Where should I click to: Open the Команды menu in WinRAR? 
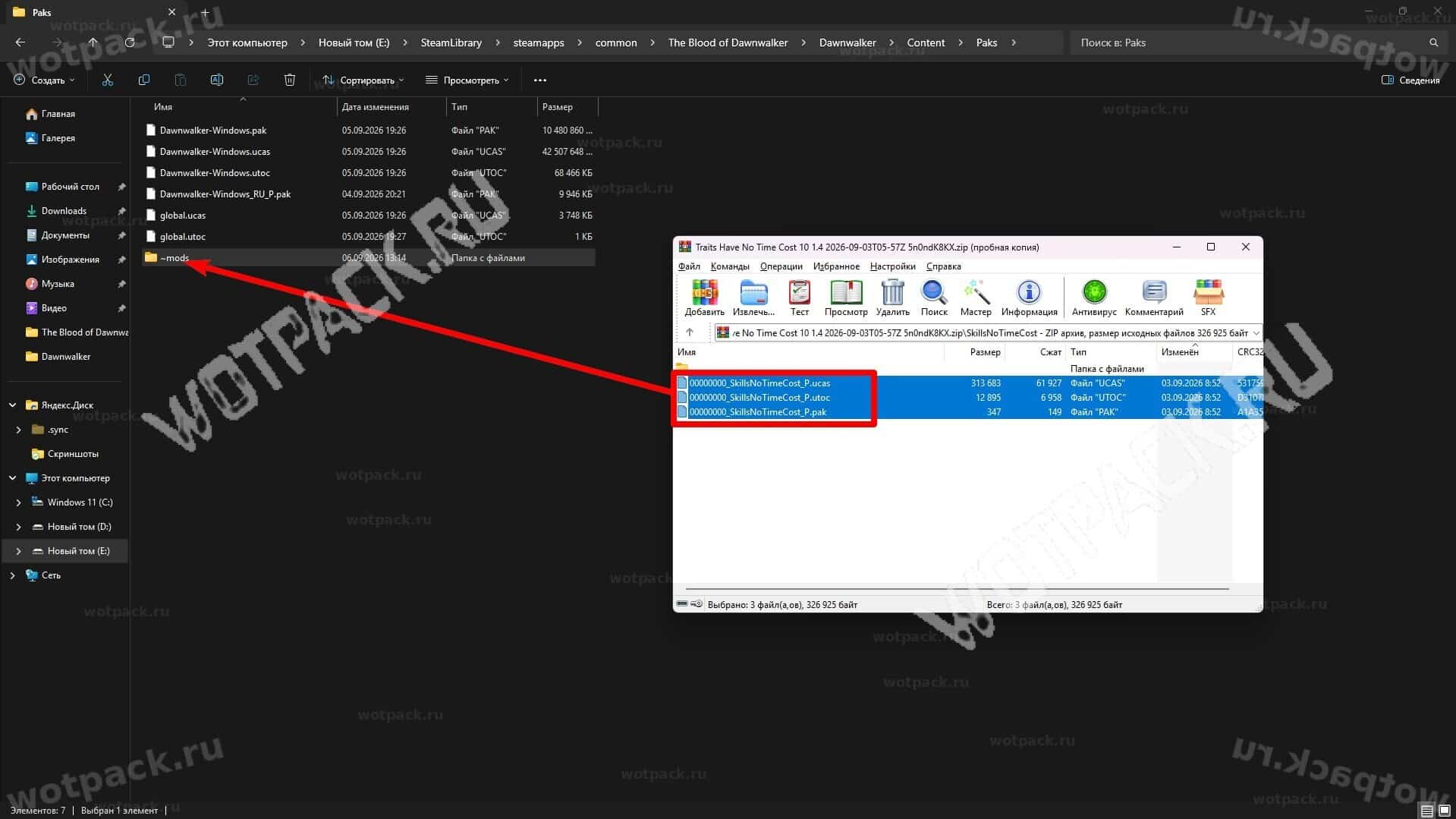(x=730, y=266)
